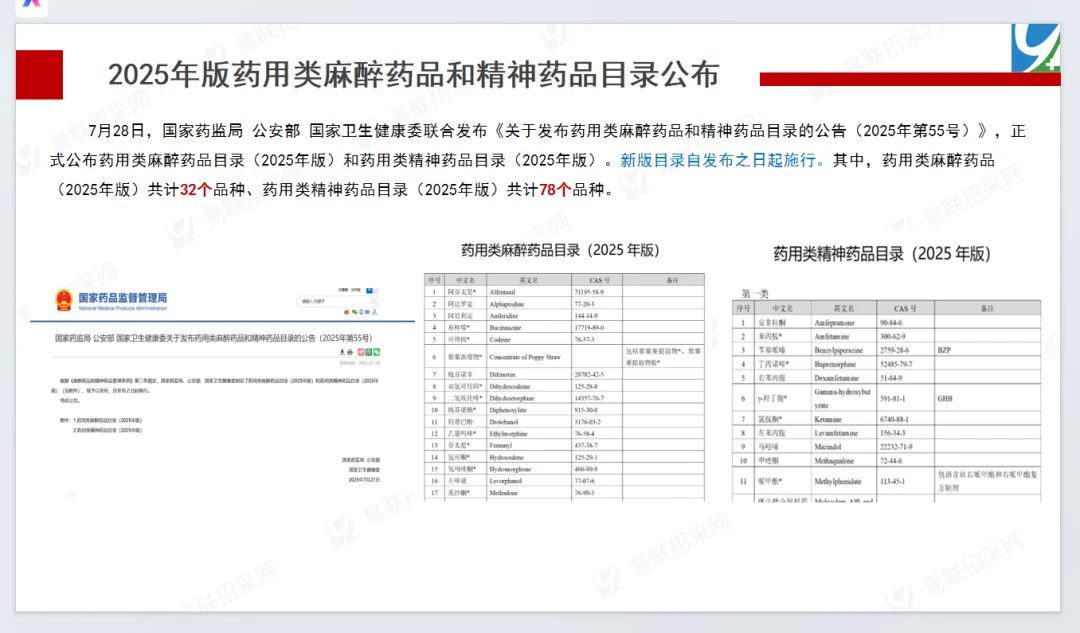
Task: Open attachment link 2.药用类精神药品目录（2025年版）
Action: (107, 430)
